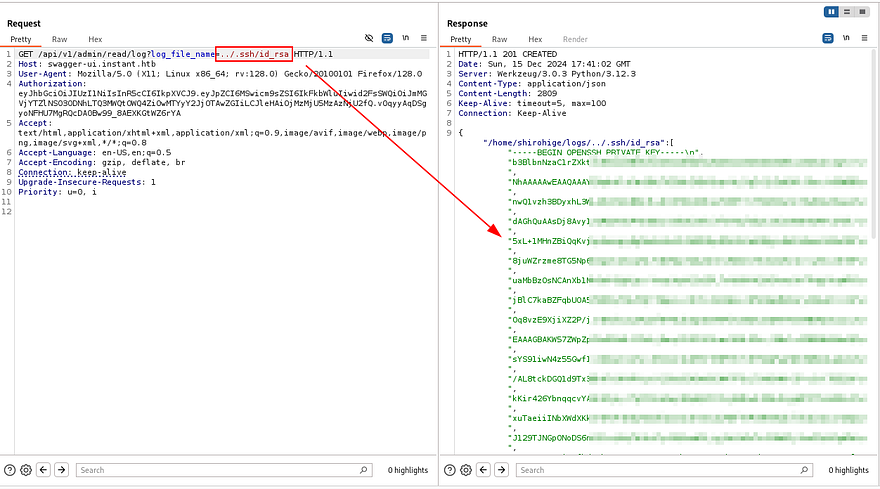
Task: Open Response search settings gear
Action: 466,470
